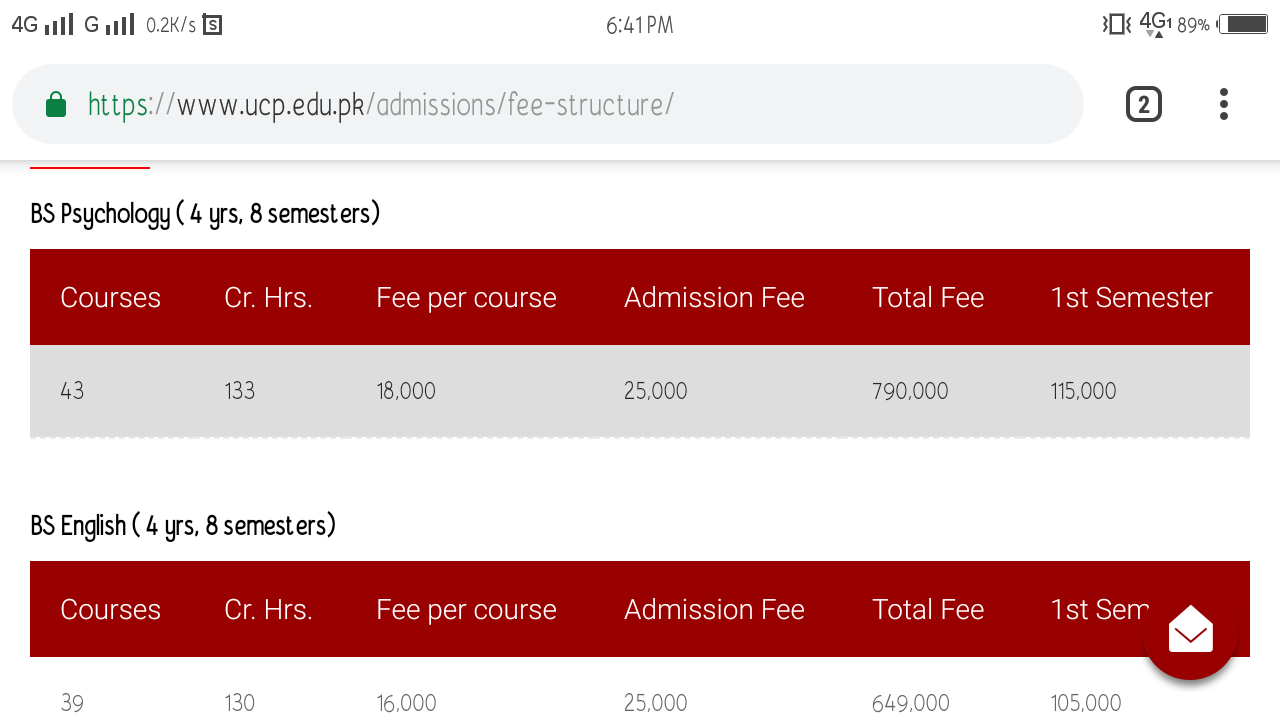This screenshot has height=720, width=1280.
Task: Tap the 4G data indicator beside battery
Action: click(x=1155, y=24)
